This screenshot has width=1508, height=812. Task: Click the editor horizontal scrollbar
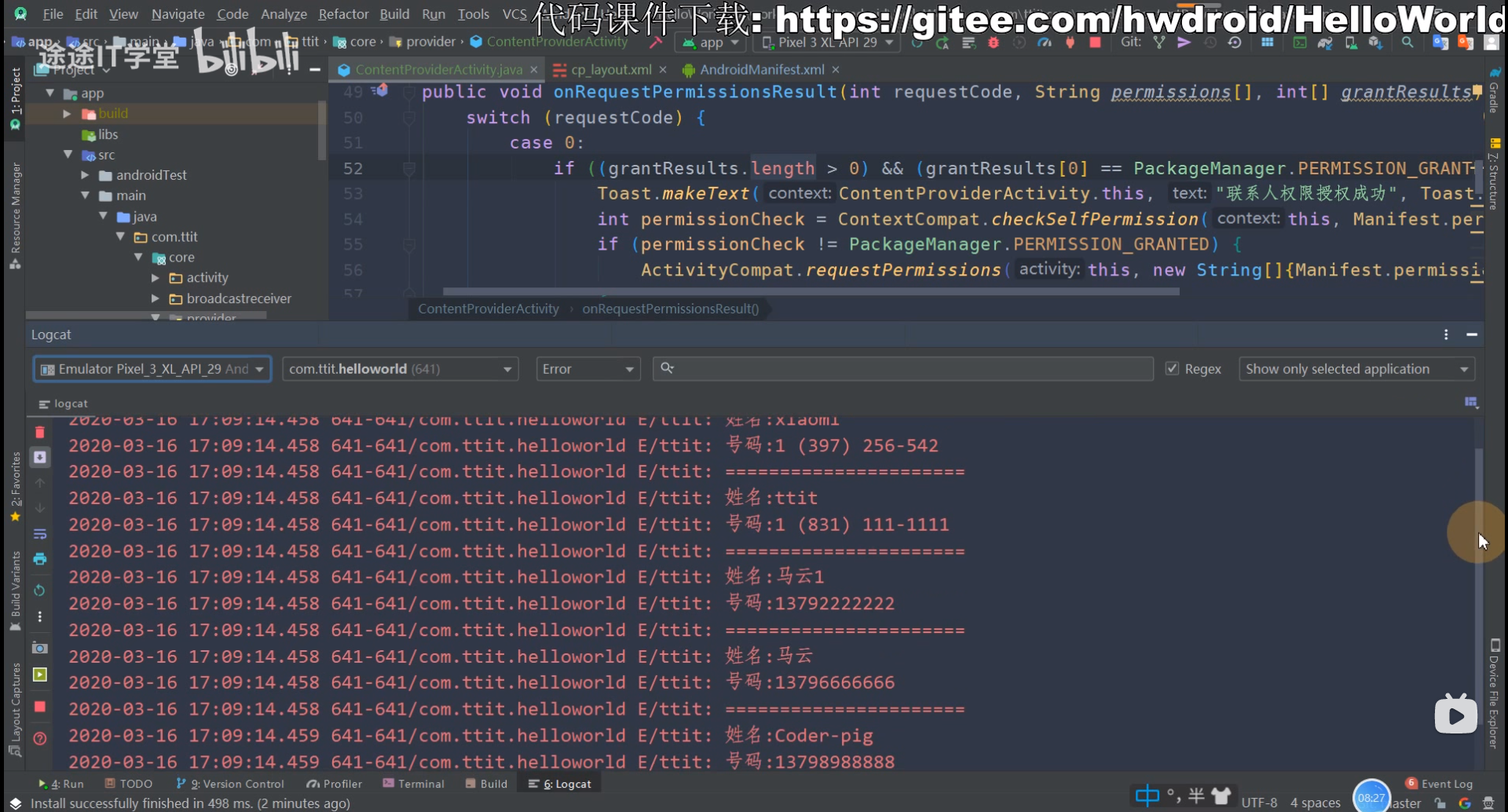click(x=811, y=291)
